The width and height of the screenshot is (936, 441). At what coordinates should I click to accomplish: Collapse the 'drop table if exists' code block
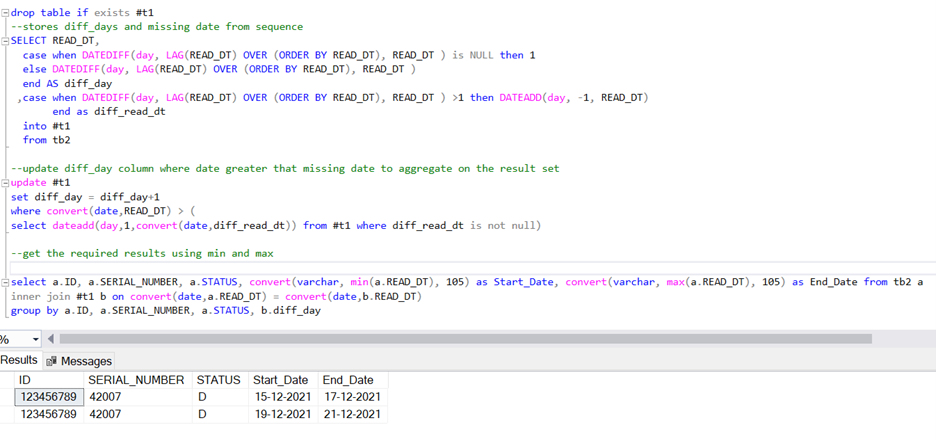pyautogui.click(x=5, y=13)
